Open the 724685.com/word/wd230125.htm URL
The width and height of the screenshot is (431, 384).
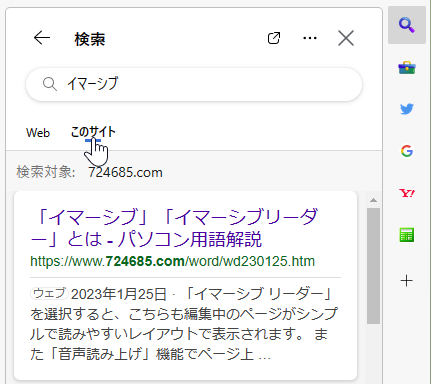point(172,261)
